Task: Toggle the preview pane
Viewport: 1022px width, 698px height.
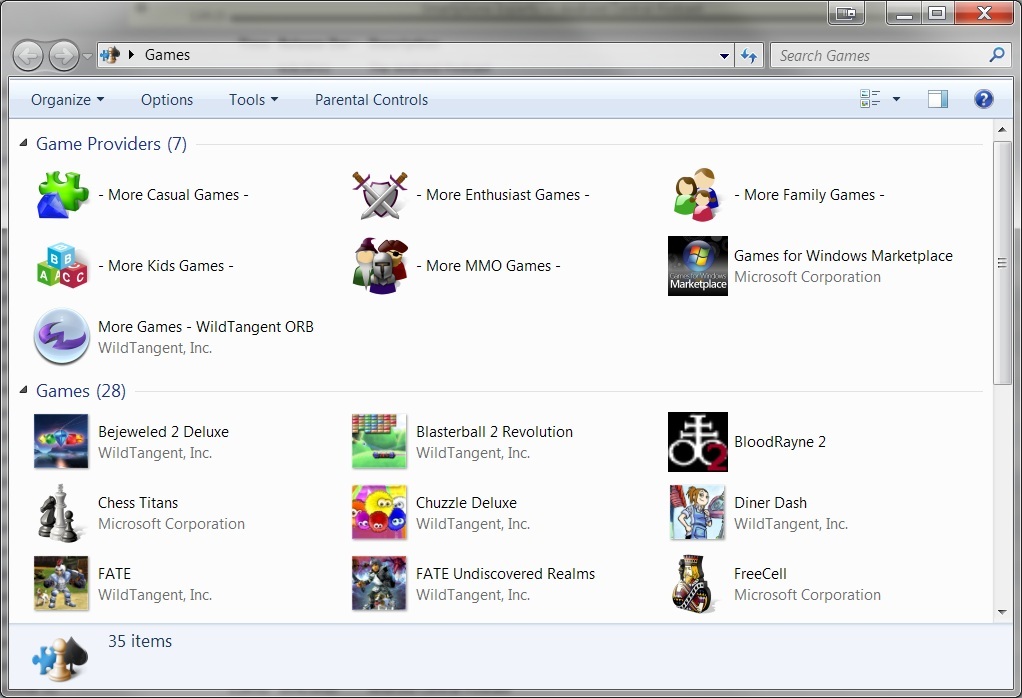Action: click(x=937, y=98)
